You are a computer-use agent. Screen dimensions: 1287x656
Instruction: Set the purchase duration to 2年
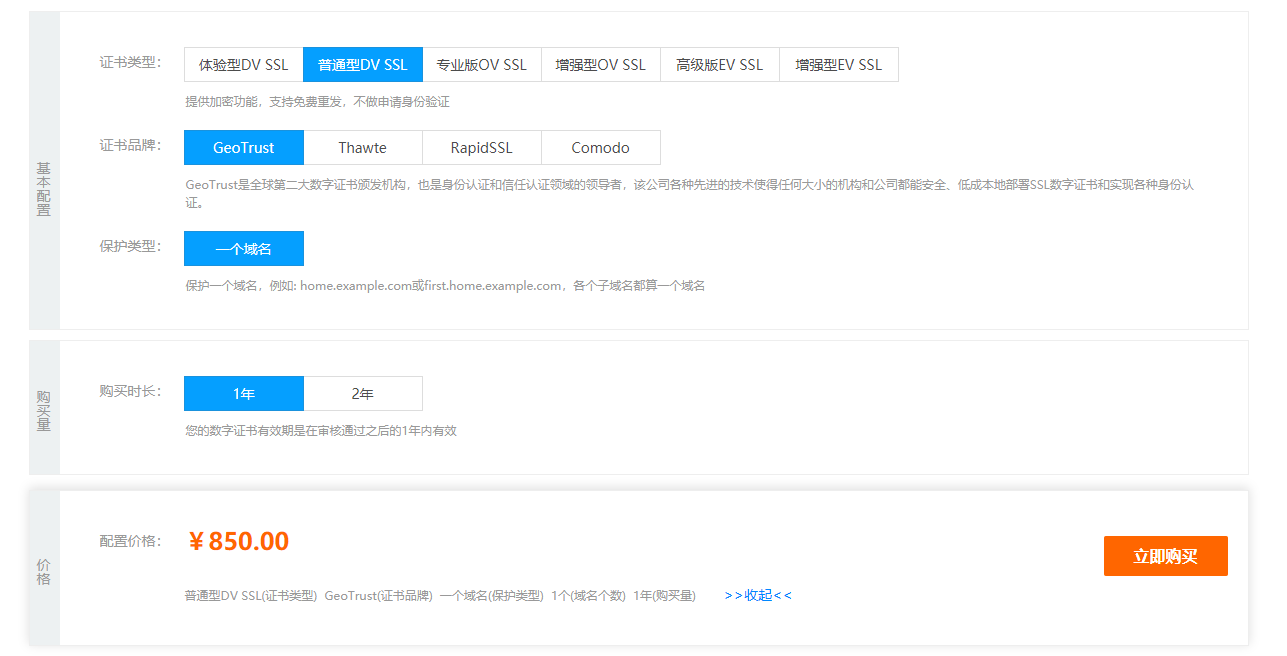(x=362, y=394)
